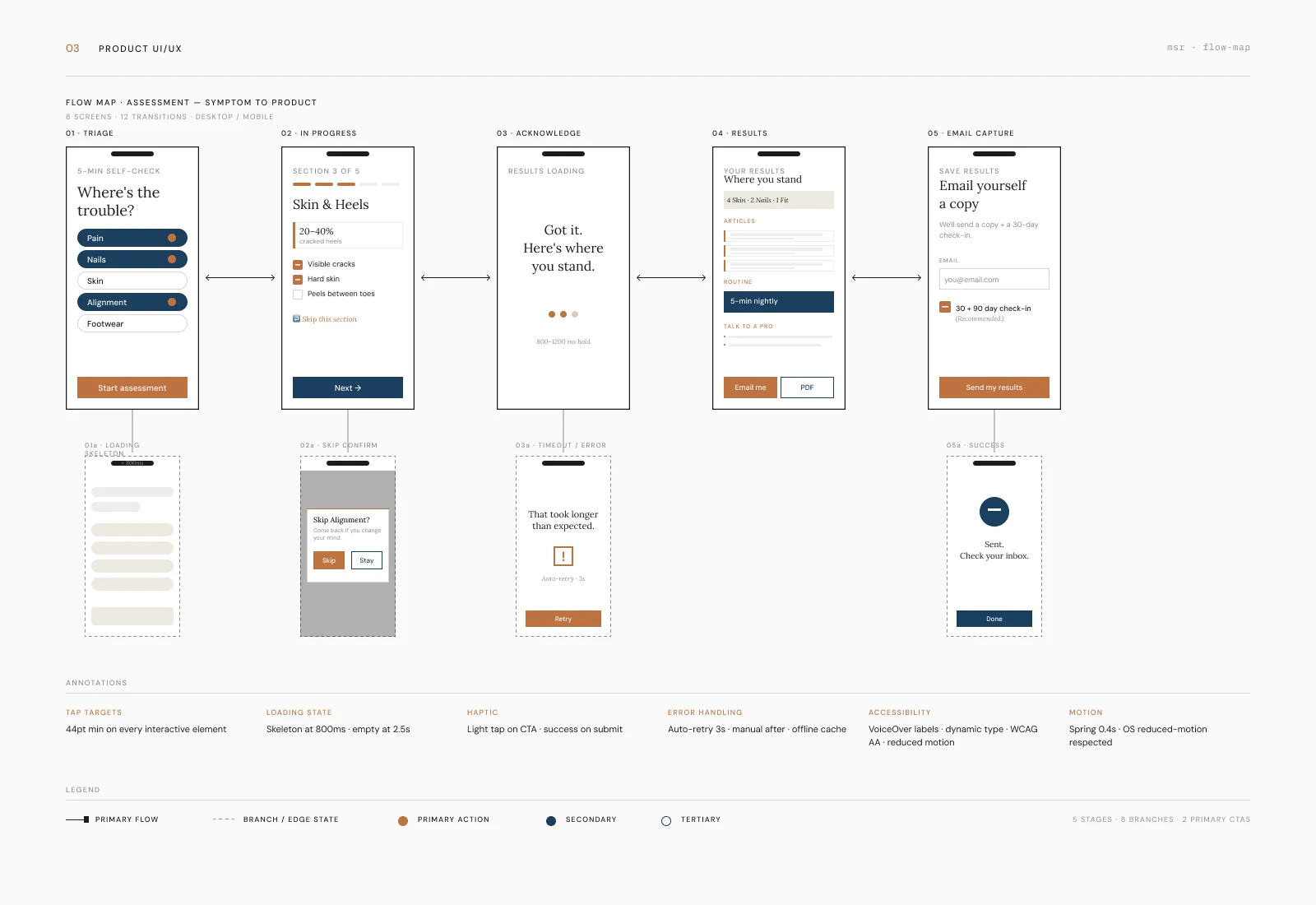Click the Primary Action orange legend swatch
The image size is (1316, 905).
click(403, 820)
